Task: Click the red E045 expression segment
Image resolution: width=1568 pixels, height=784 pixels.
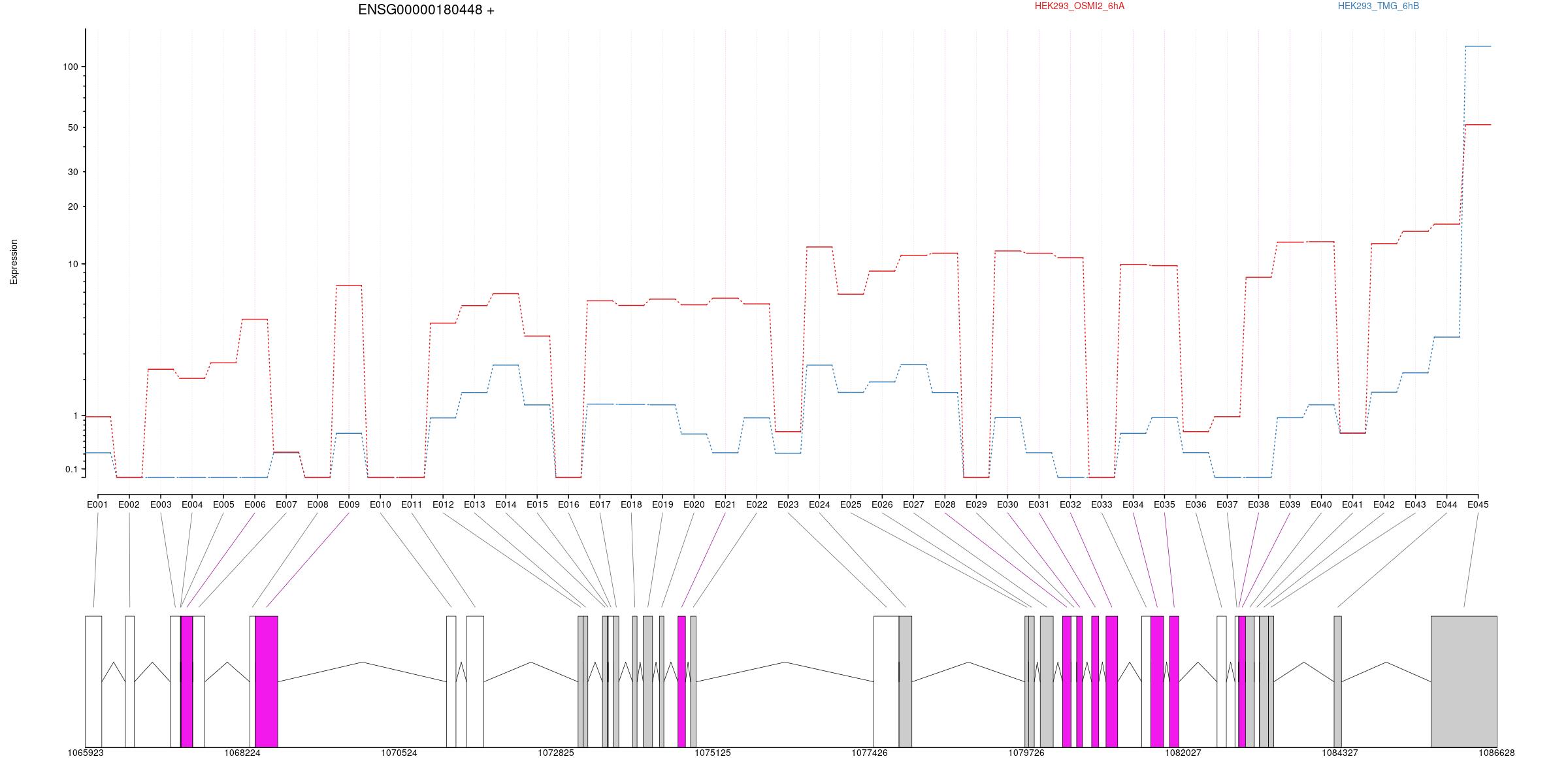Action: pyautogui.click(x=1478, y=124)
